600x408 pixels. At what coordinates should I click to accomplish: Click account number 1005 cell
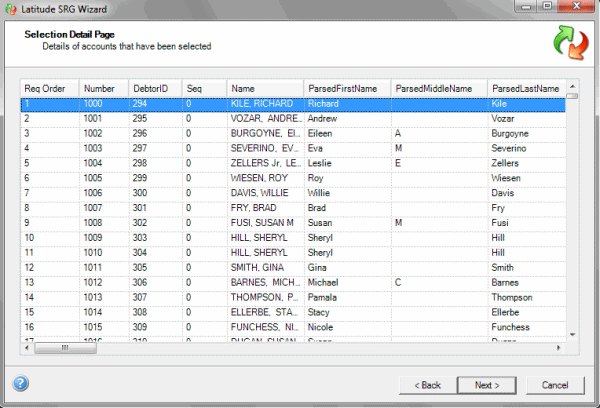[x=104, y=178]
